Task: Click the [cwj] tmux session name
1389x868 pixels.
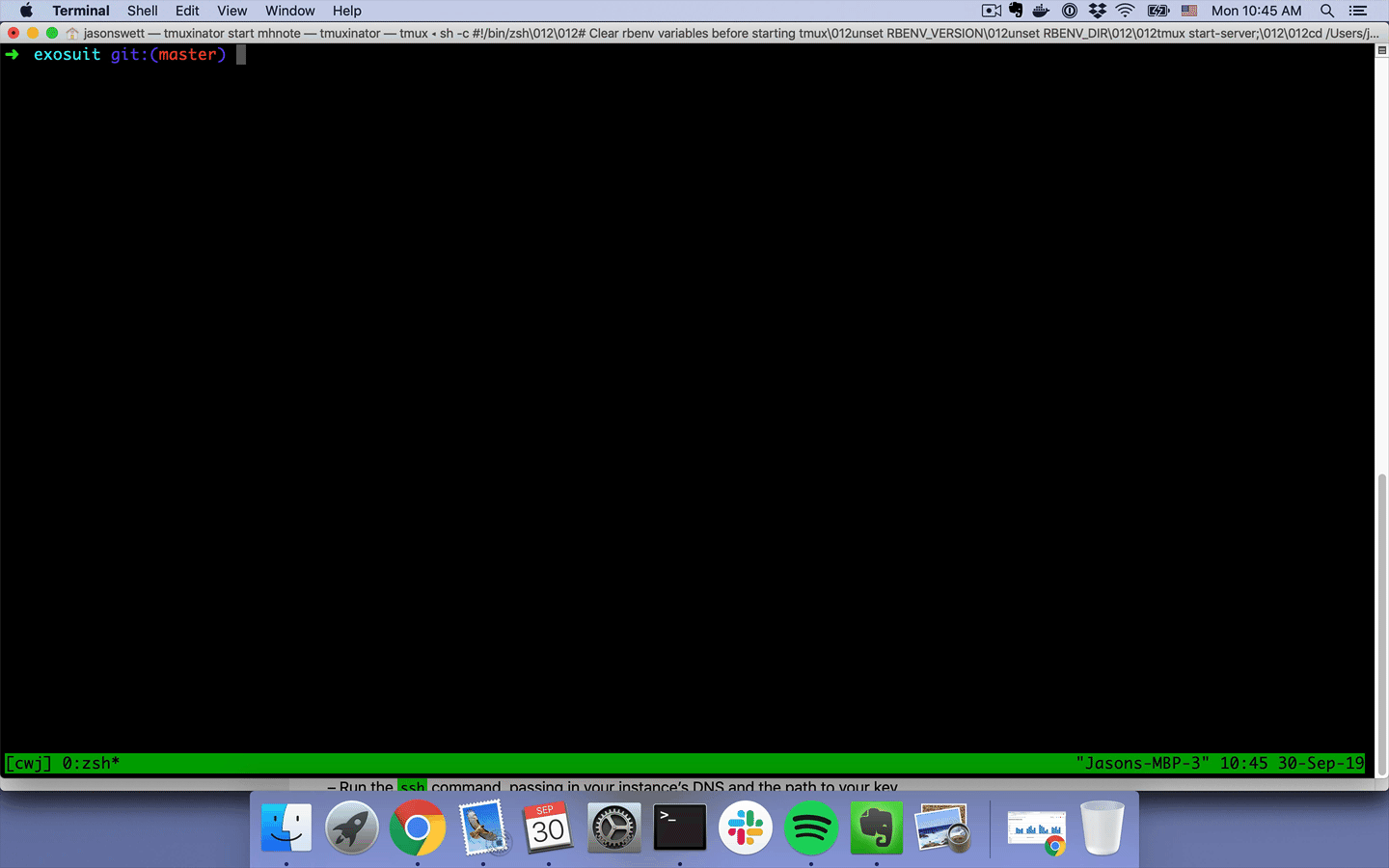Action: (29, 763)
